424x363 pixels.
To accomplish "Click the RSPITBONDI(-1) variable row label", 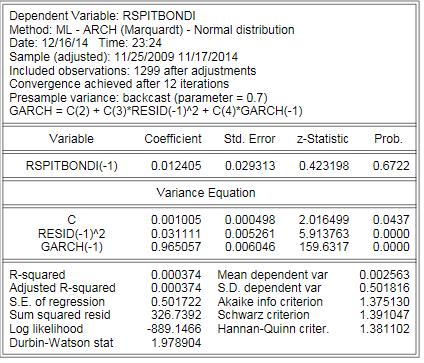I will point(72,166).
